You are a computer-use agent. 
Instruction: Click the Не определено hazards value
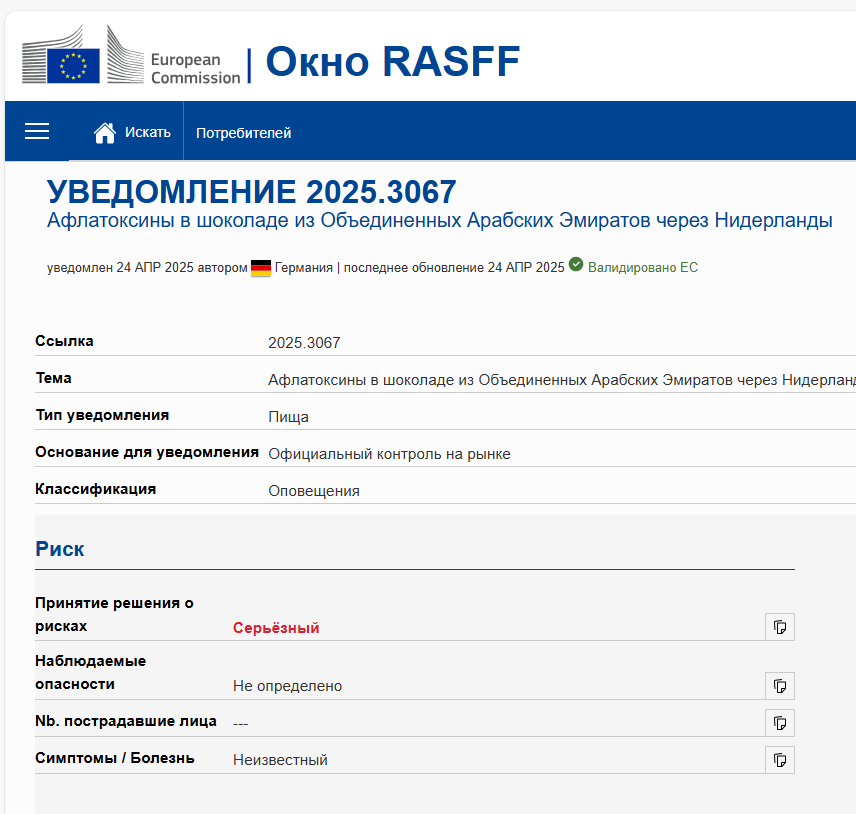click(287, 686)
